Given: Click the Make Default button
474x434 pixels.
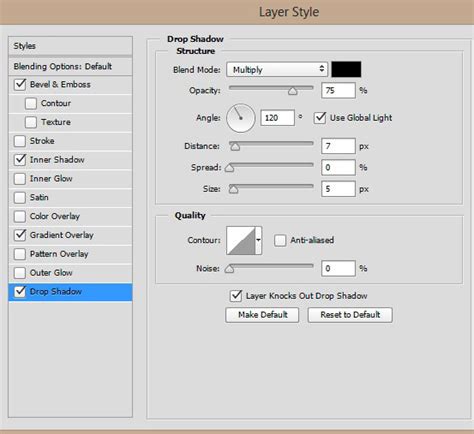Looking at the screenshot, I should pyautogui.click(x=262, y=315).
